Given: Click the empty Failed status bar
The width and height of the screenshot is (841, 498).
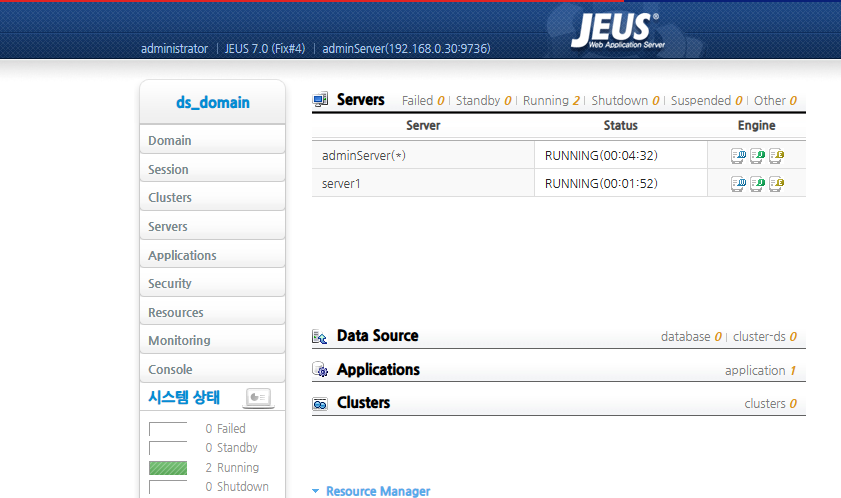Looking at the screenshot, I should coord(168,429).
